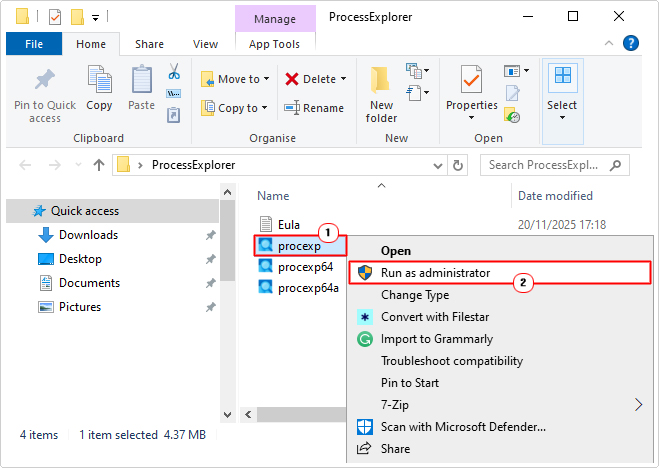Screen dimensions: 659x468
Task: Click the Cut scissors icon
Action: [174, 71]
